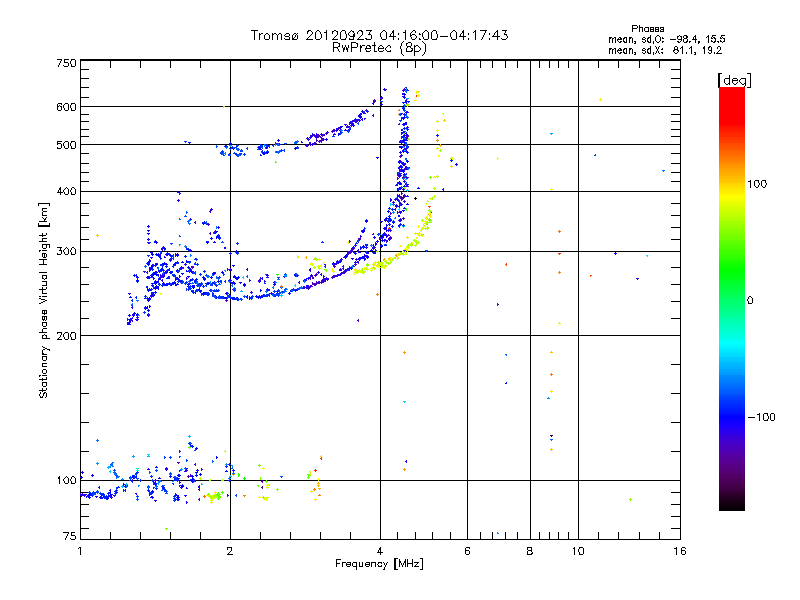Screen dimensions: 800x600
Task: Click the x-axis label '2'
Action: (230, 551)
